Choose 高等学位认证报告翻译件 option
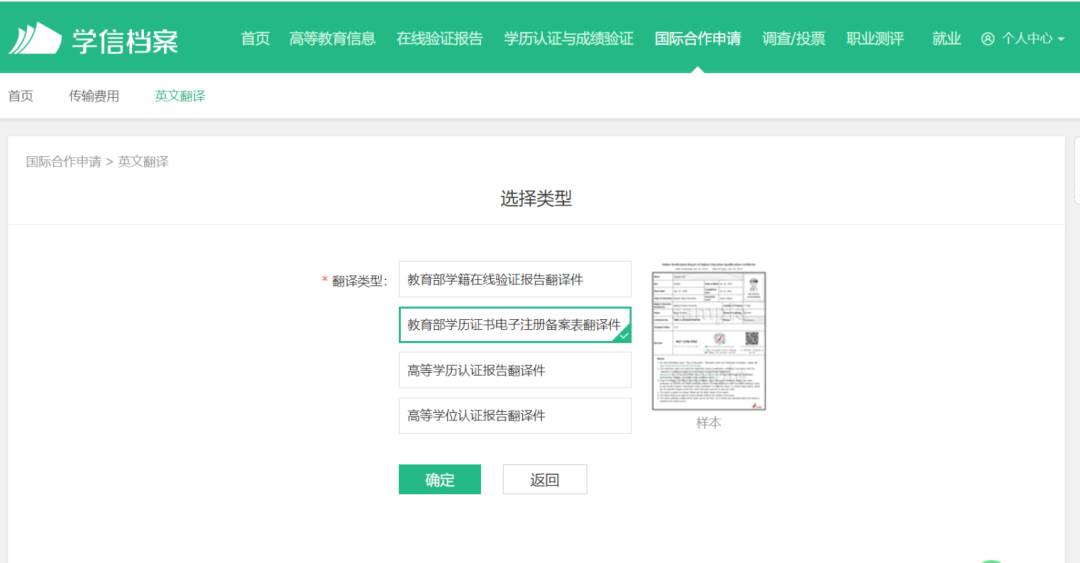 tap(515, 416)
